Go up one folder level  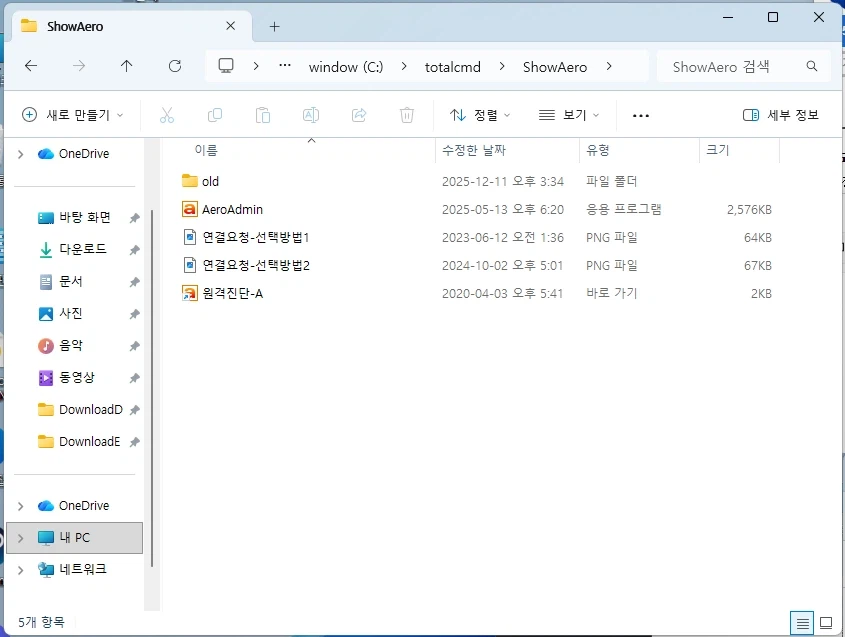click(126, 66)
